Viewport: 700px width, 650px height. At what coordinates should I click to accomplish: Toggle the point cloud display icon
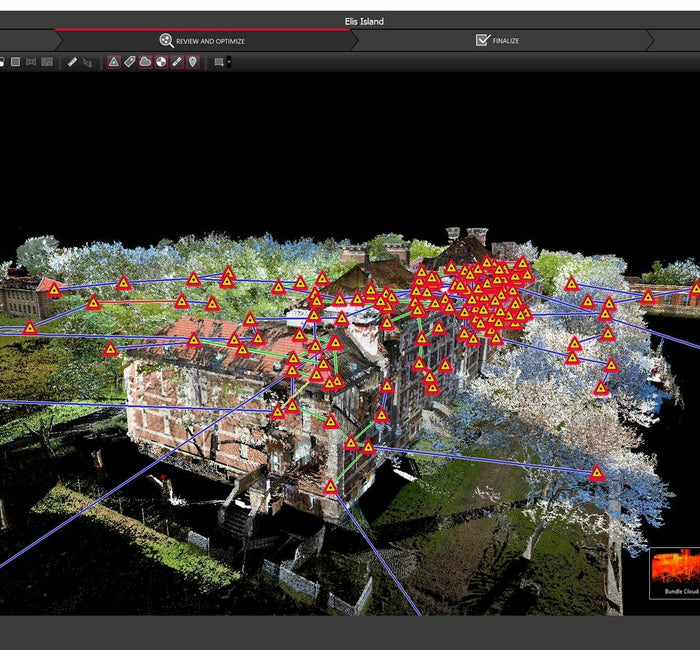(145, 62)
